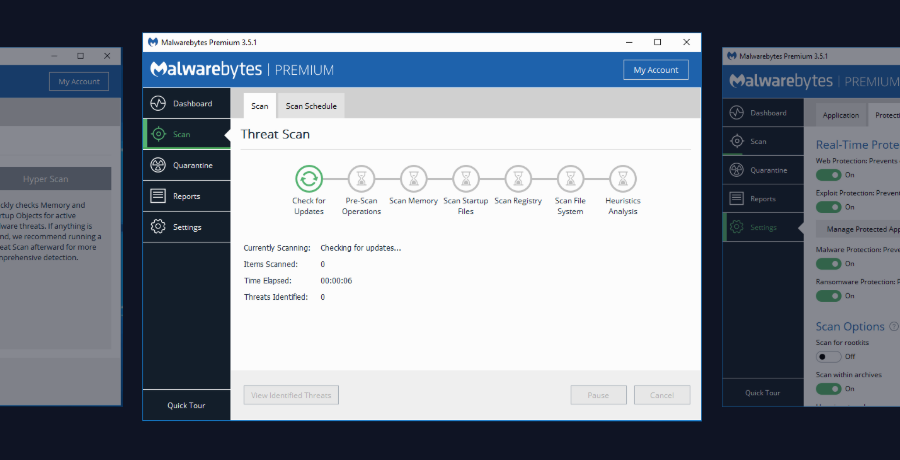The image size is (900, 460).
Task: Open the Protection tab in right window
Action: pos(884,115)
